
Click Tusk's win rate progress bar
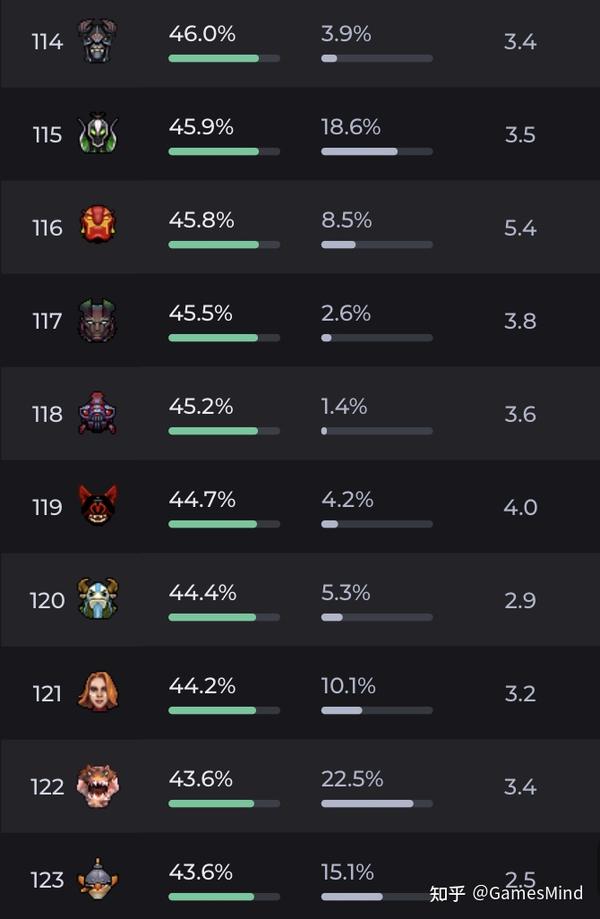tap(222, 616)
